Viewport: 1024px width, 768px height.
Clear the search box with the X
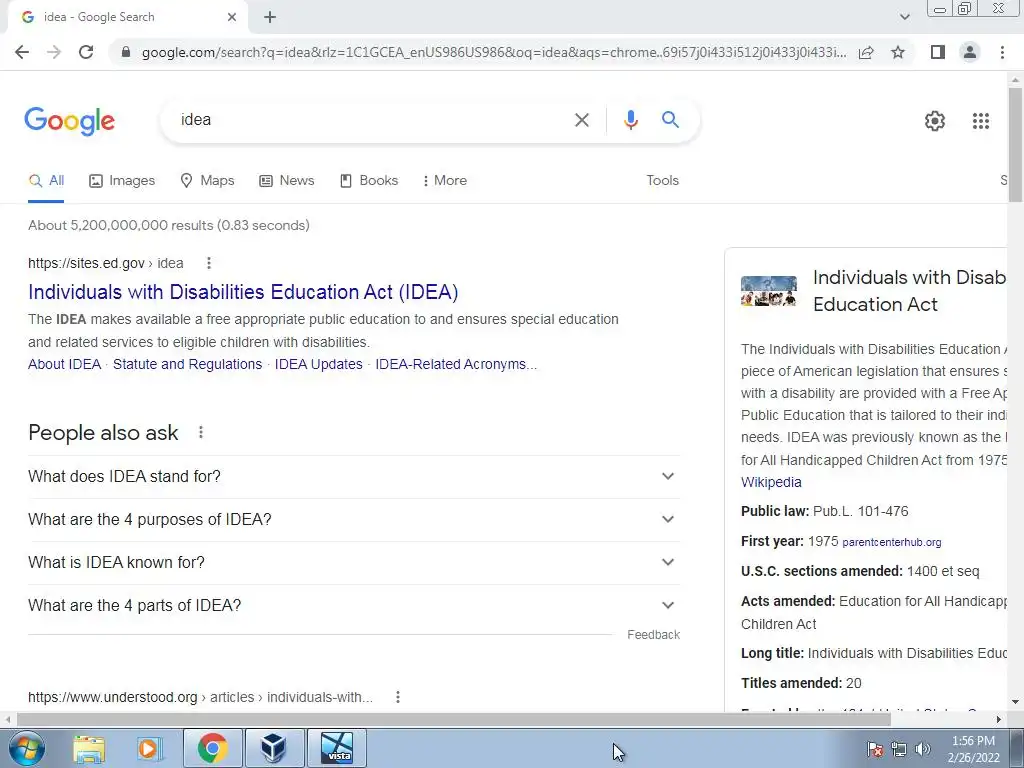click(x=581, y=120)
